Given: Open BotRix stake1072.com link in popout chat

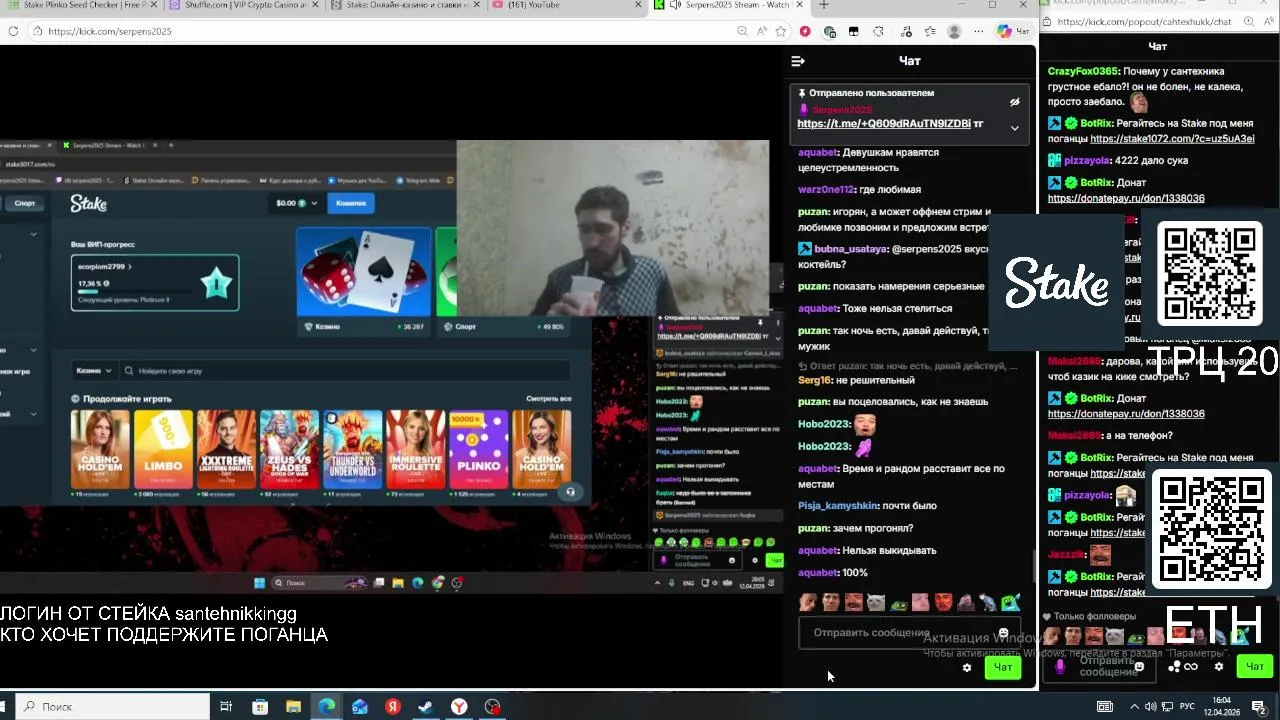Looking at the screenshot, I should tap(1172, 139).
